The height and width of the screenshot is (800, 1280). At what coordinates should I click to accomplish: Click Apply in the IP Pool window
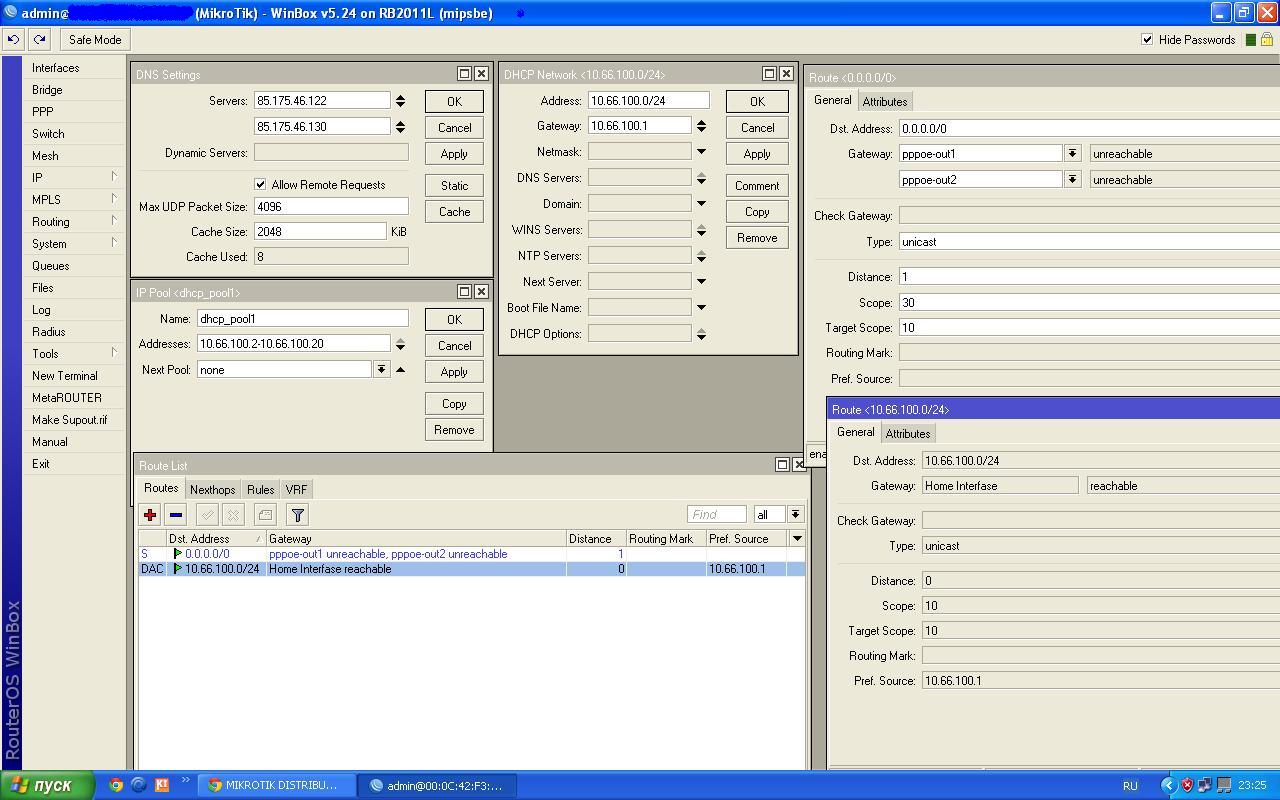click(454, 372)
